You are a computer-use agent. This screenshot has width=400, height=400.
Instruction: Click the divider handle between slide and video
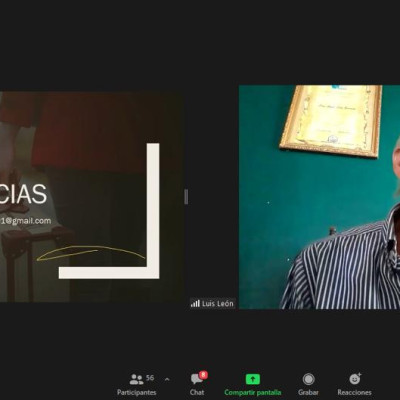point(186,197)
